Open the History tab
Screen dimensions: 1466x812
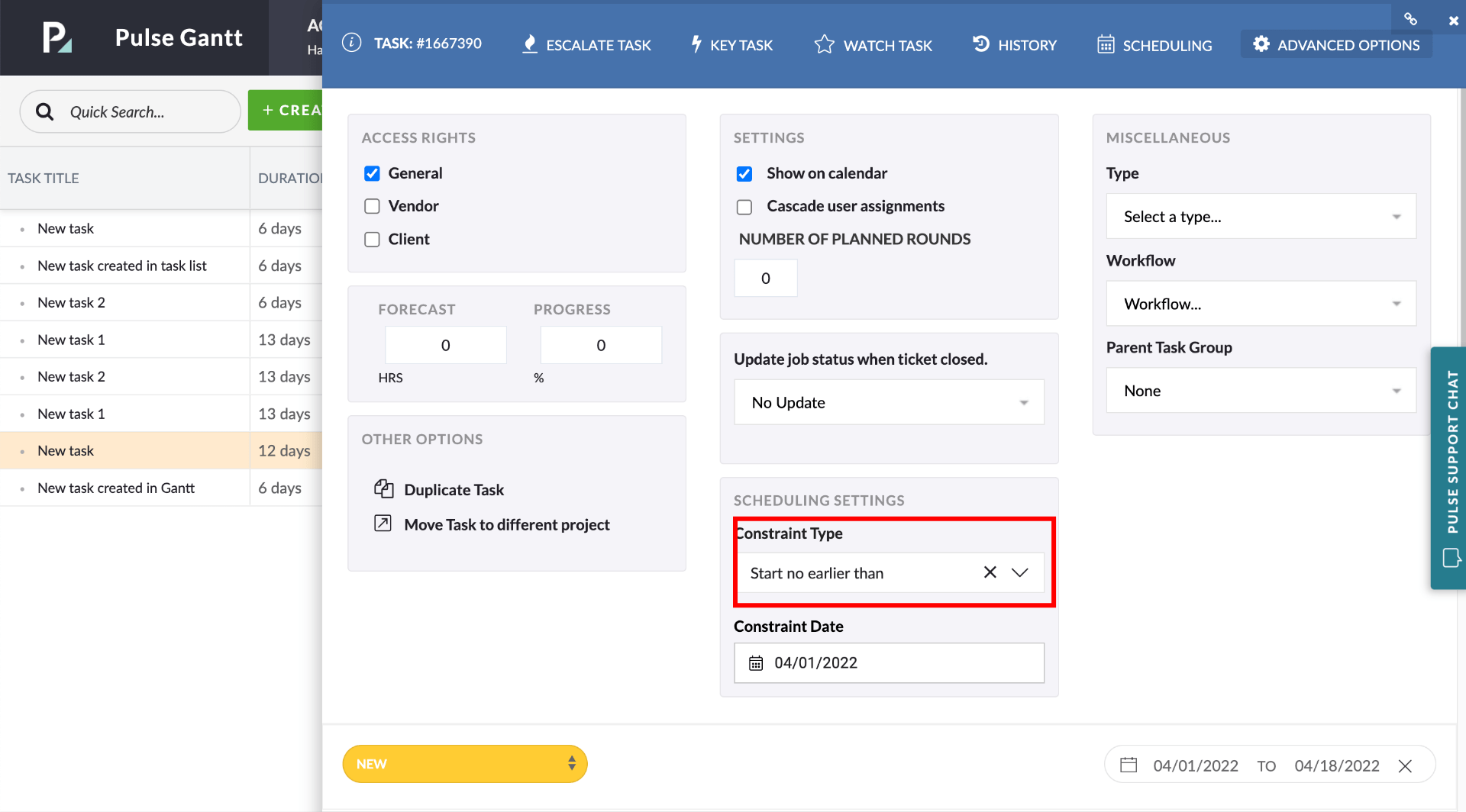click(1014, 45)
